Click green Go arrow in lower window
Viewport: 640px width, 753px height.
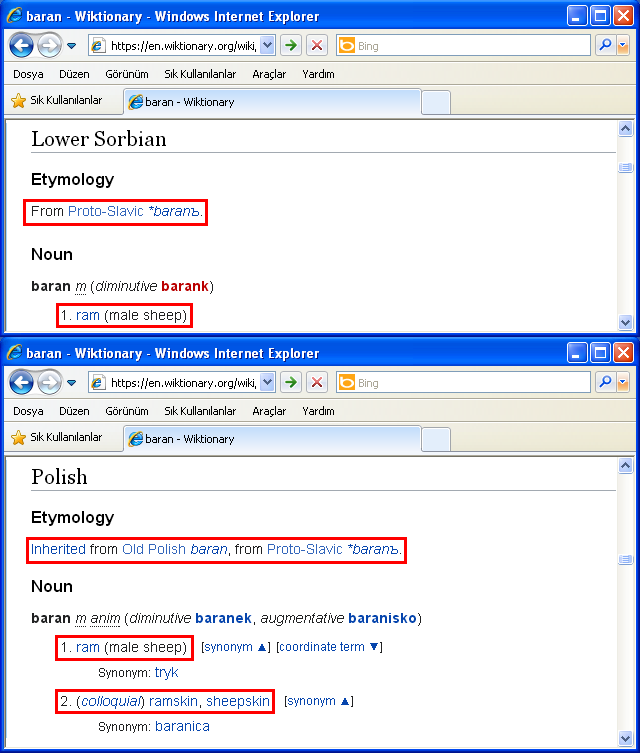(291, 383)
